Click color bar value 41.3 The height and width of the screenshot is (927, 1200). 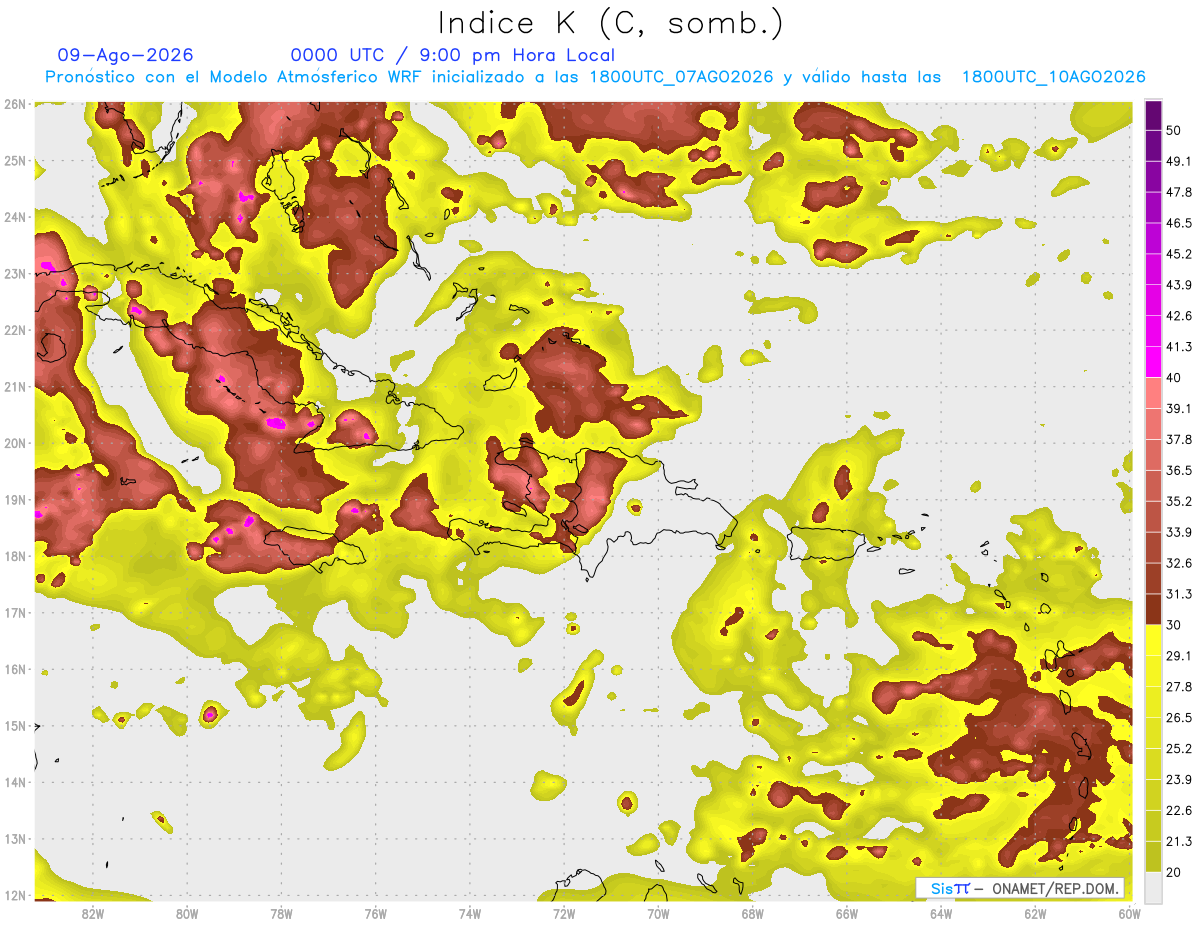point(1178,347)
